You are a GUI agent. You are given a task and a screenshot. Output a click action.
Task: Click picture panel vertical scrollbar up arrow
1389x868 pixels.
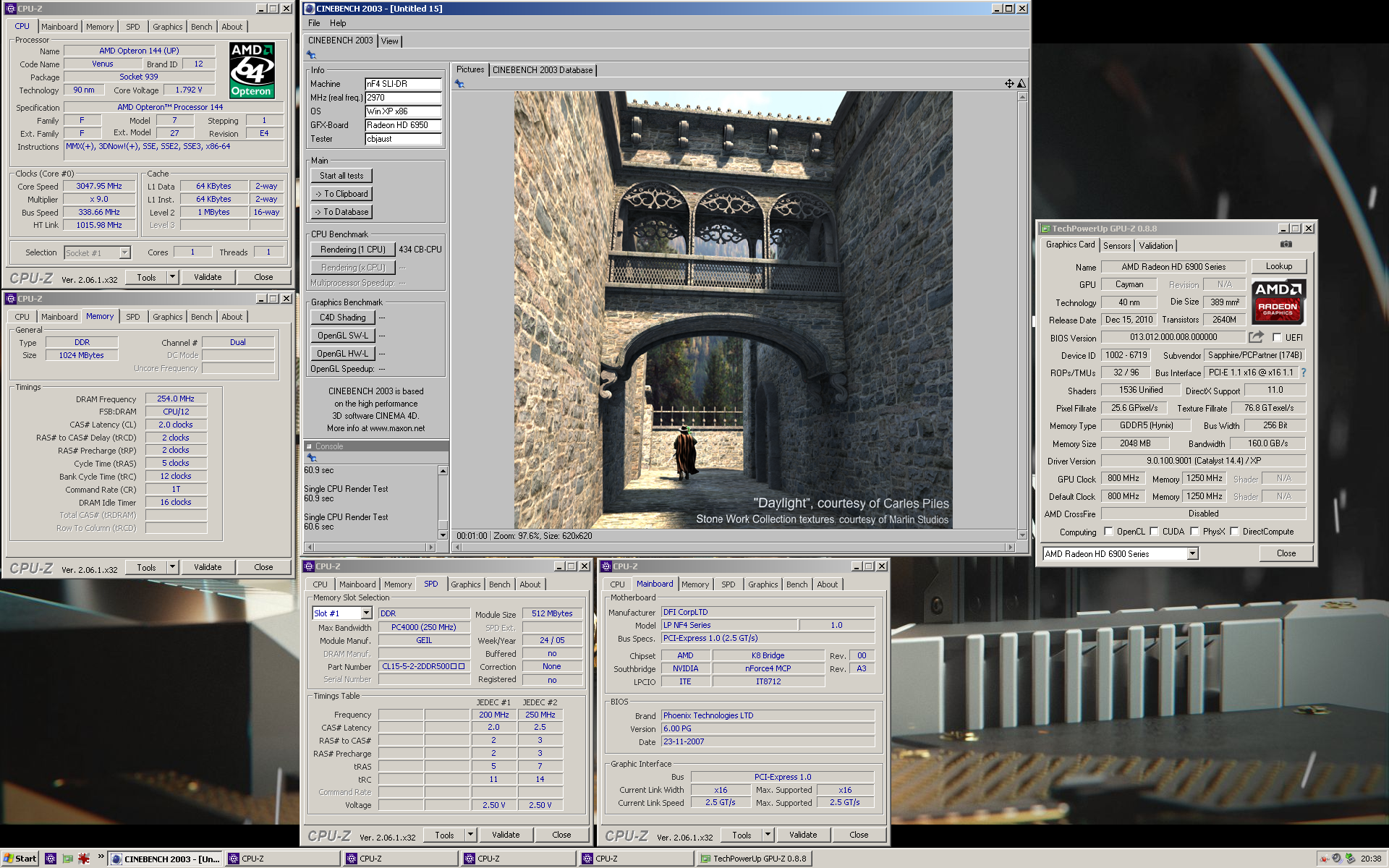pyautogui.click(x=1022, y=97)
